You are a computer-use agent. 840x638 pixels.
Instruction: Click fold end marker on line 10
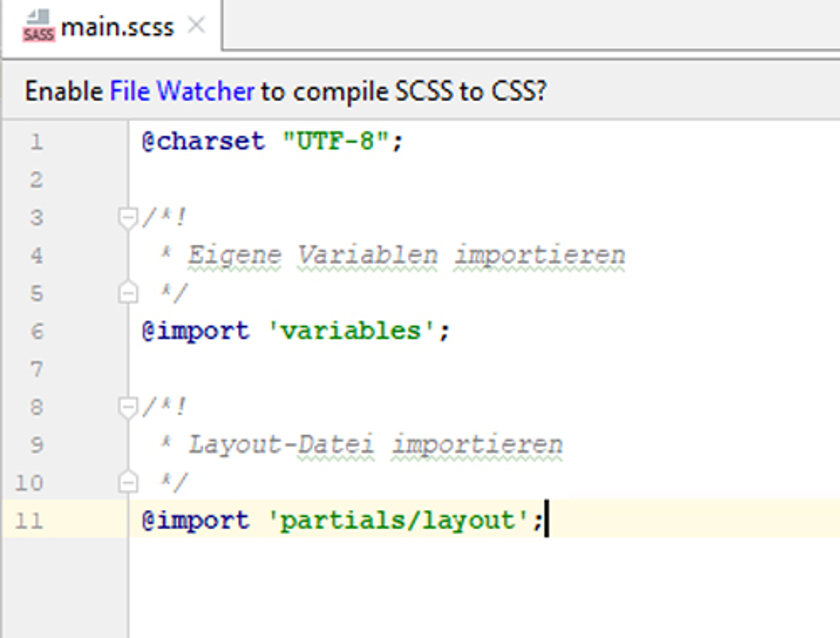(x=128, y=482)
